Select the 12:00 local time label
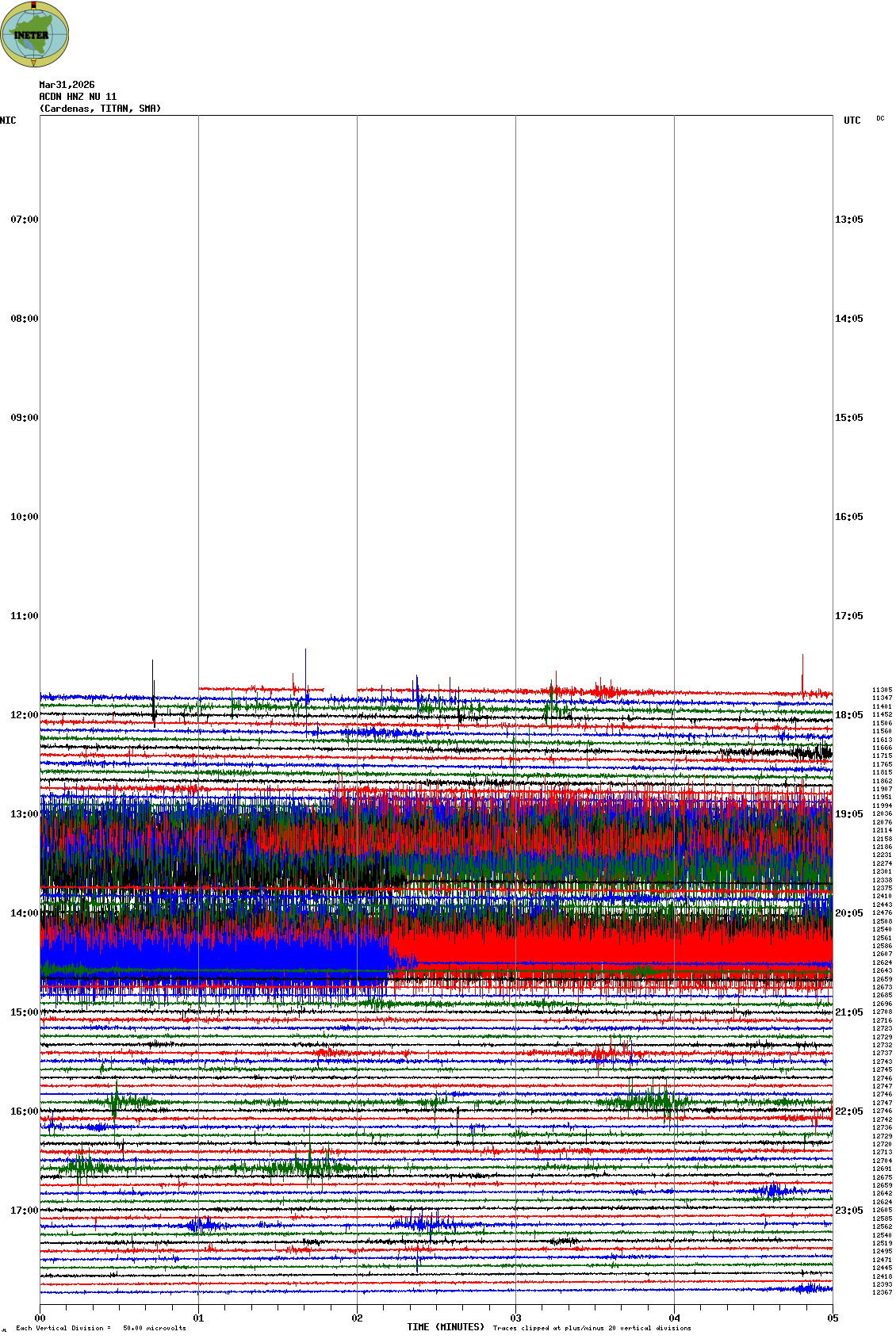The image size is (896, 1339). pyautogui.click(x=24, y=715)
